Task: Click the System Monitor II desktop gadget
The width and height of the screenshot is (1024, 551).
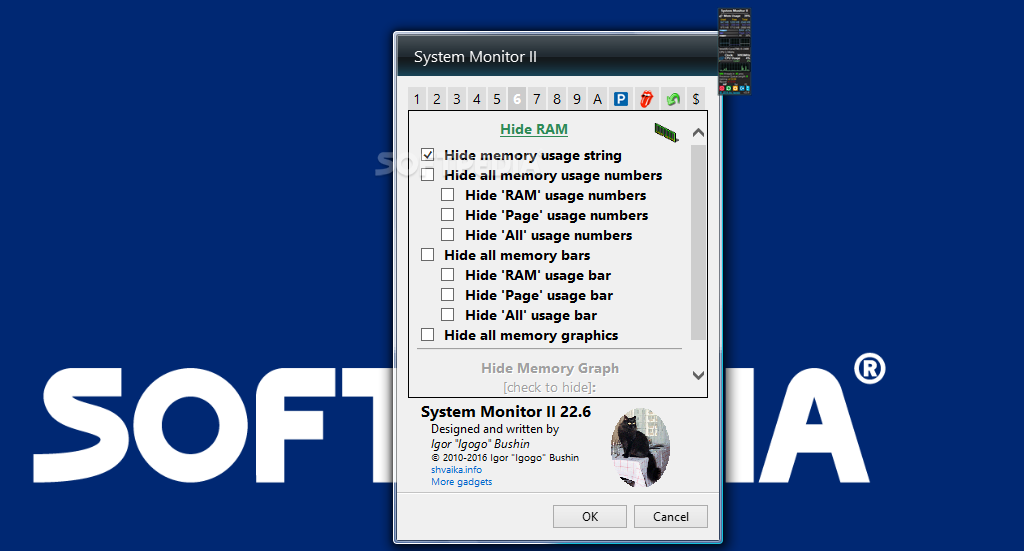Action: coord(735,52)
